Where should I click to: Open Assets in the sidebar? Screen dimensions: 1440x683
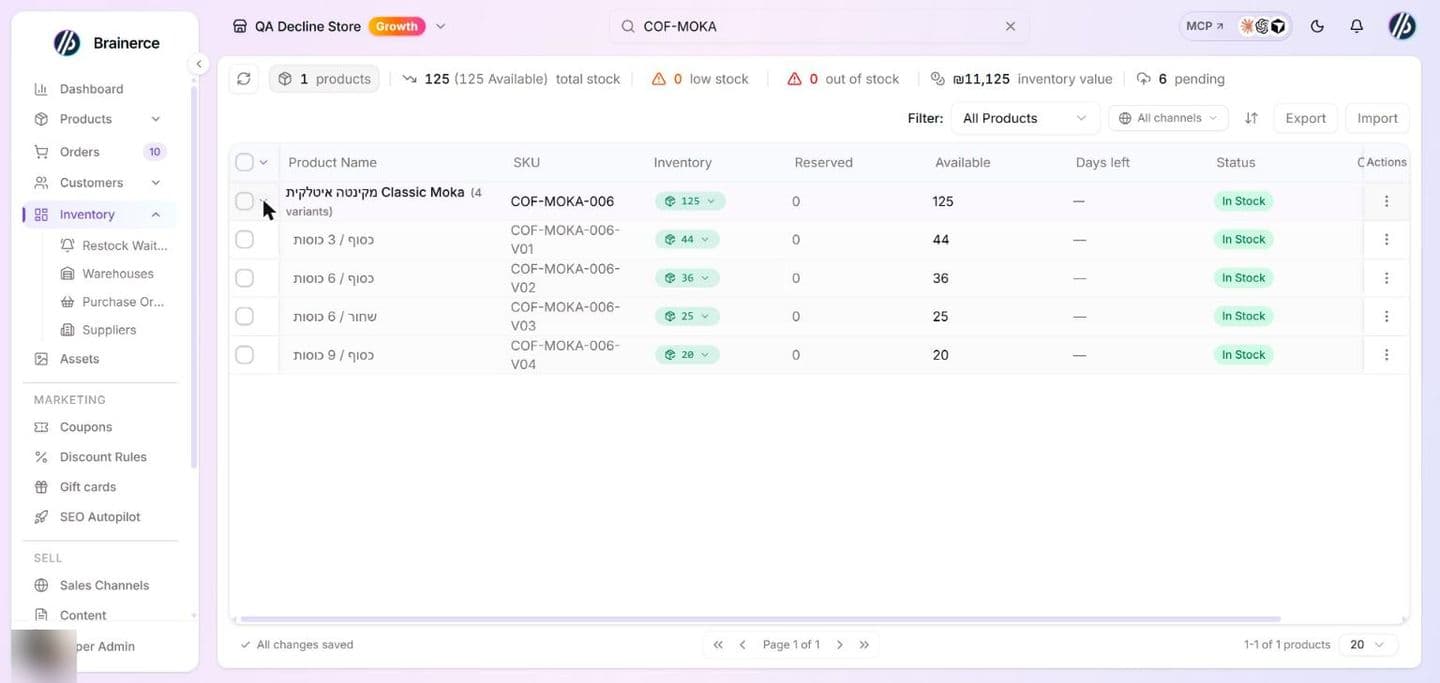click(79, 359)
